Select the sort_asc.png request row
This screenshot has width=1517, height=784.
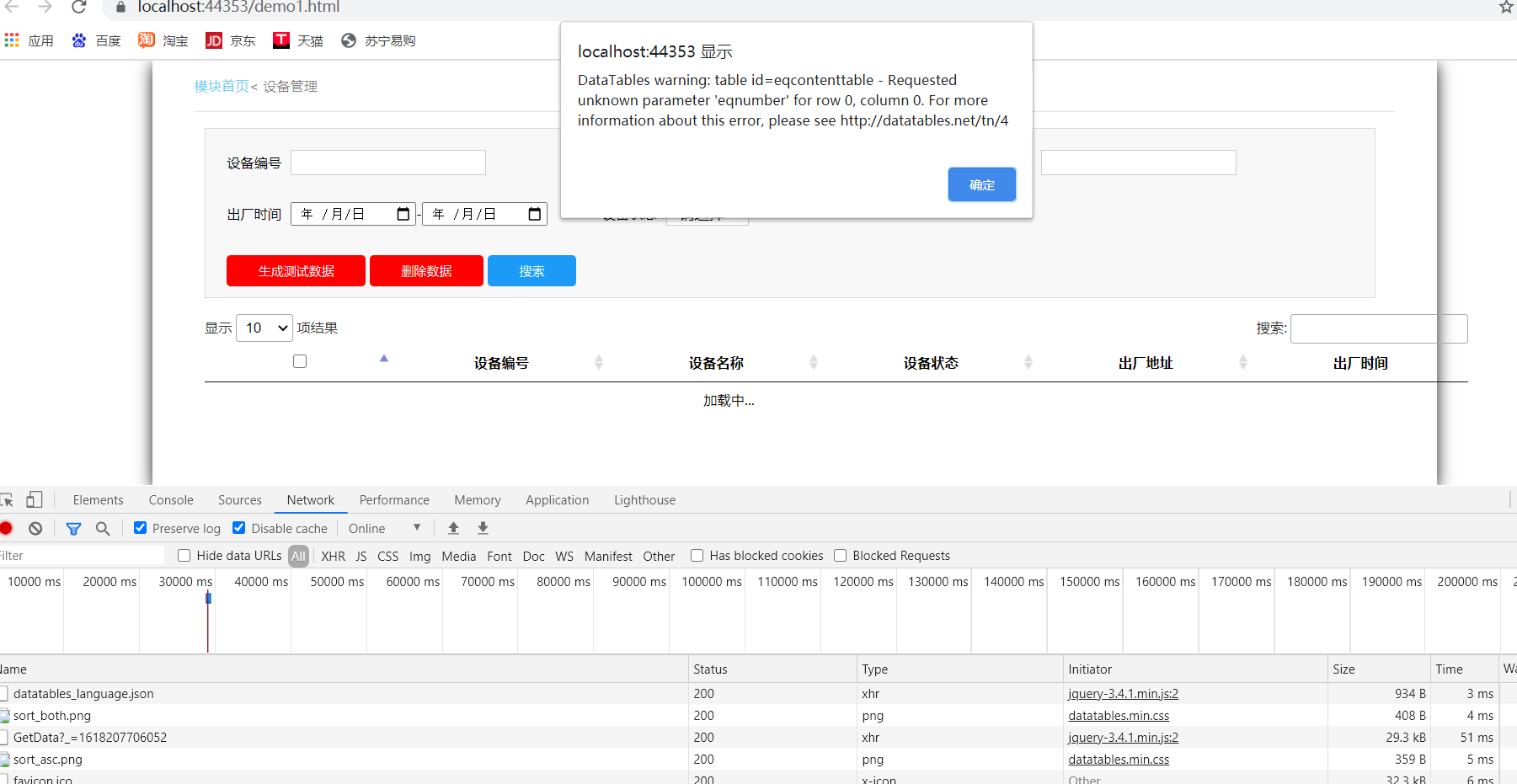[48, 760]
